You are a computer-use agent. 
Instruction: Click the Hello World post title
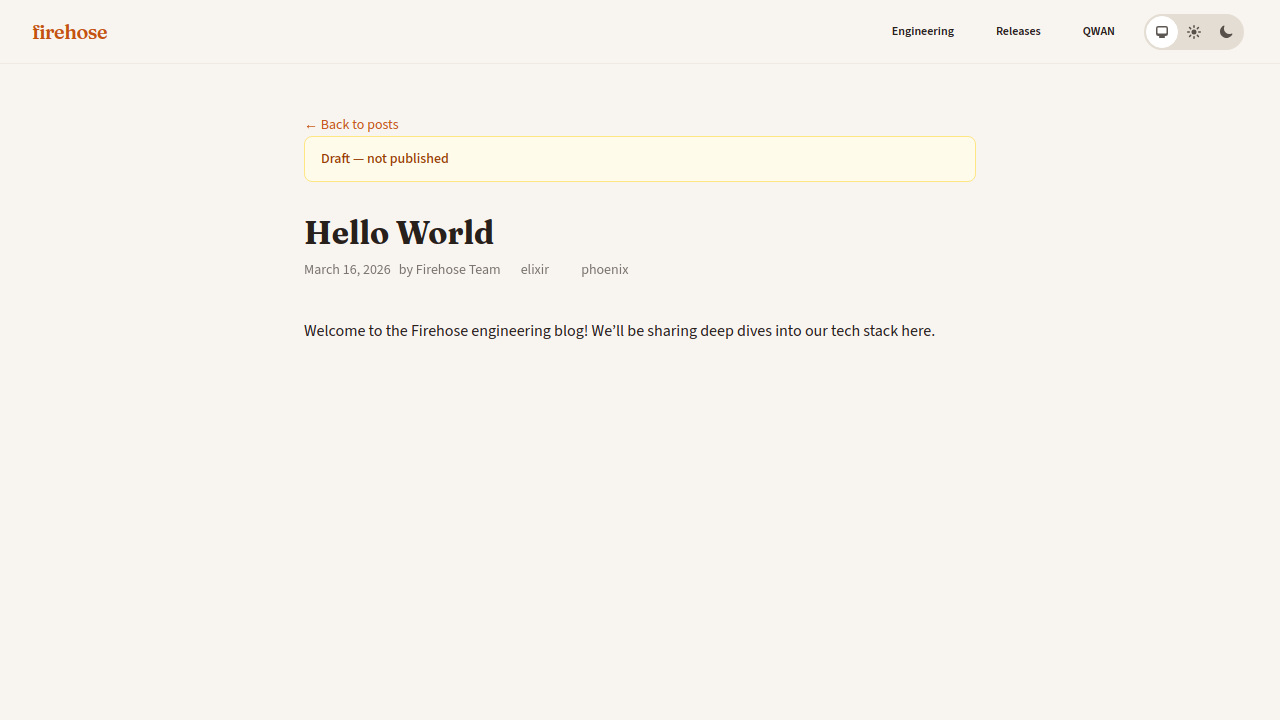coord(398,232)
